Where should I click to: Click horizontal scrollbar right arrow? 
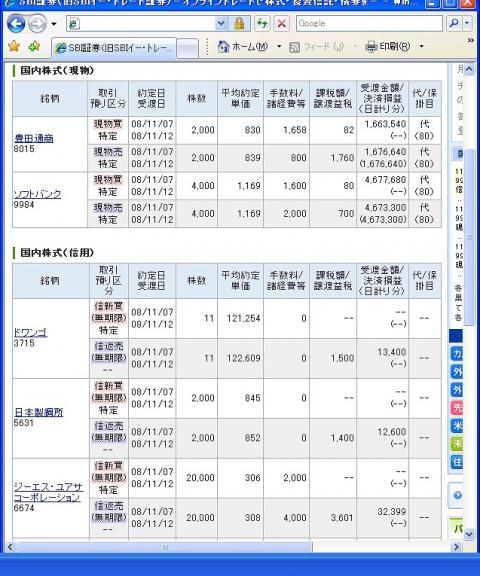456,547
